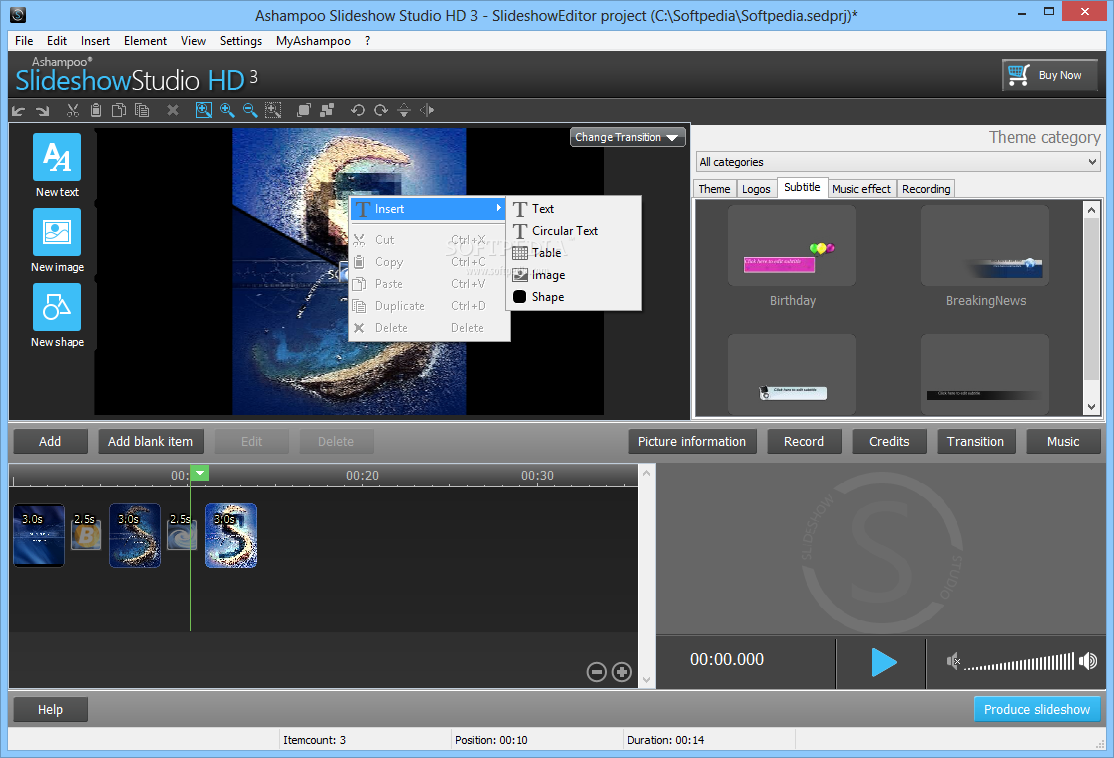This screenshot has height=758, width=1114.
Task: Open the File menu
Action: point(24,40)
